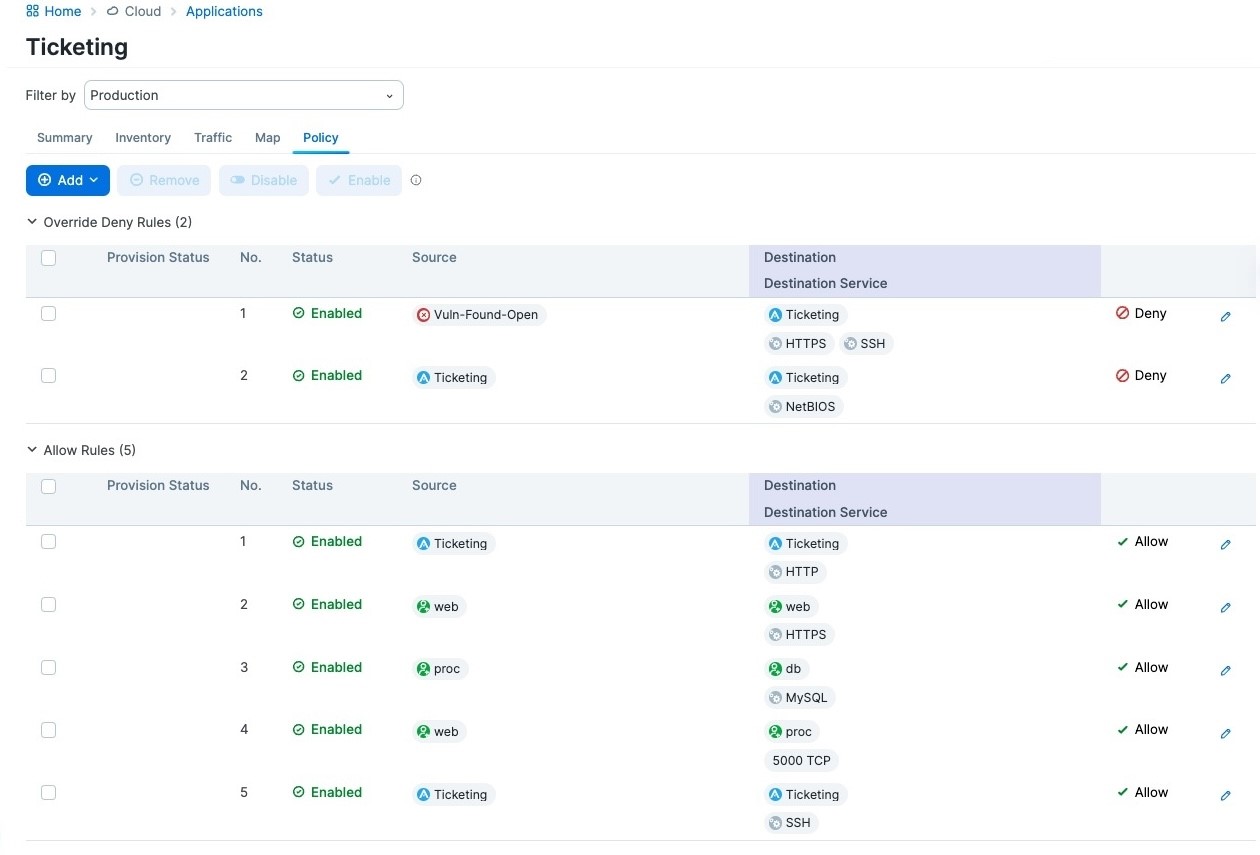1260x855 pixels.
Task: Click Status column header in Override Deny table
Action: (312, 257)
